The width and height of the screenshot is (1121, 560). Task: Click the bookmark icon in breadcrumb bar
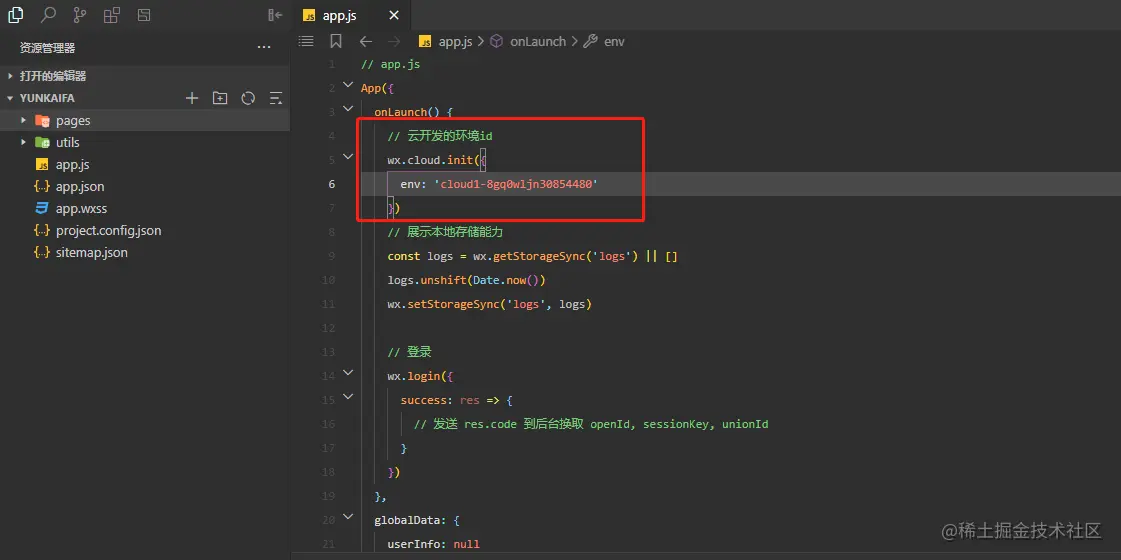(x=336, y=41)
